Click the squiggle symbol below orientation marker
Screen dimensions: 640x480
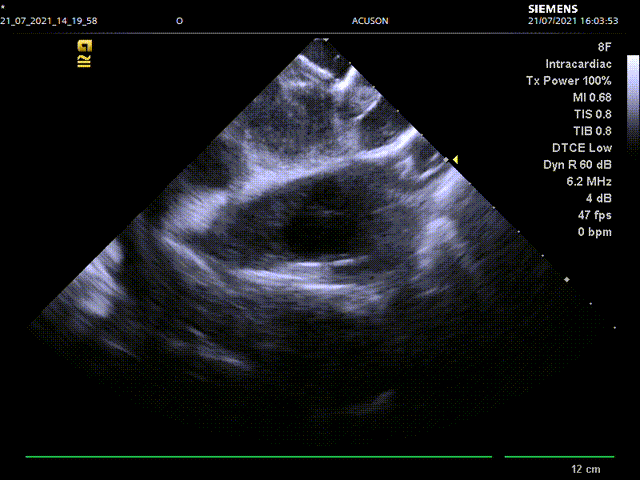(85, 61)
